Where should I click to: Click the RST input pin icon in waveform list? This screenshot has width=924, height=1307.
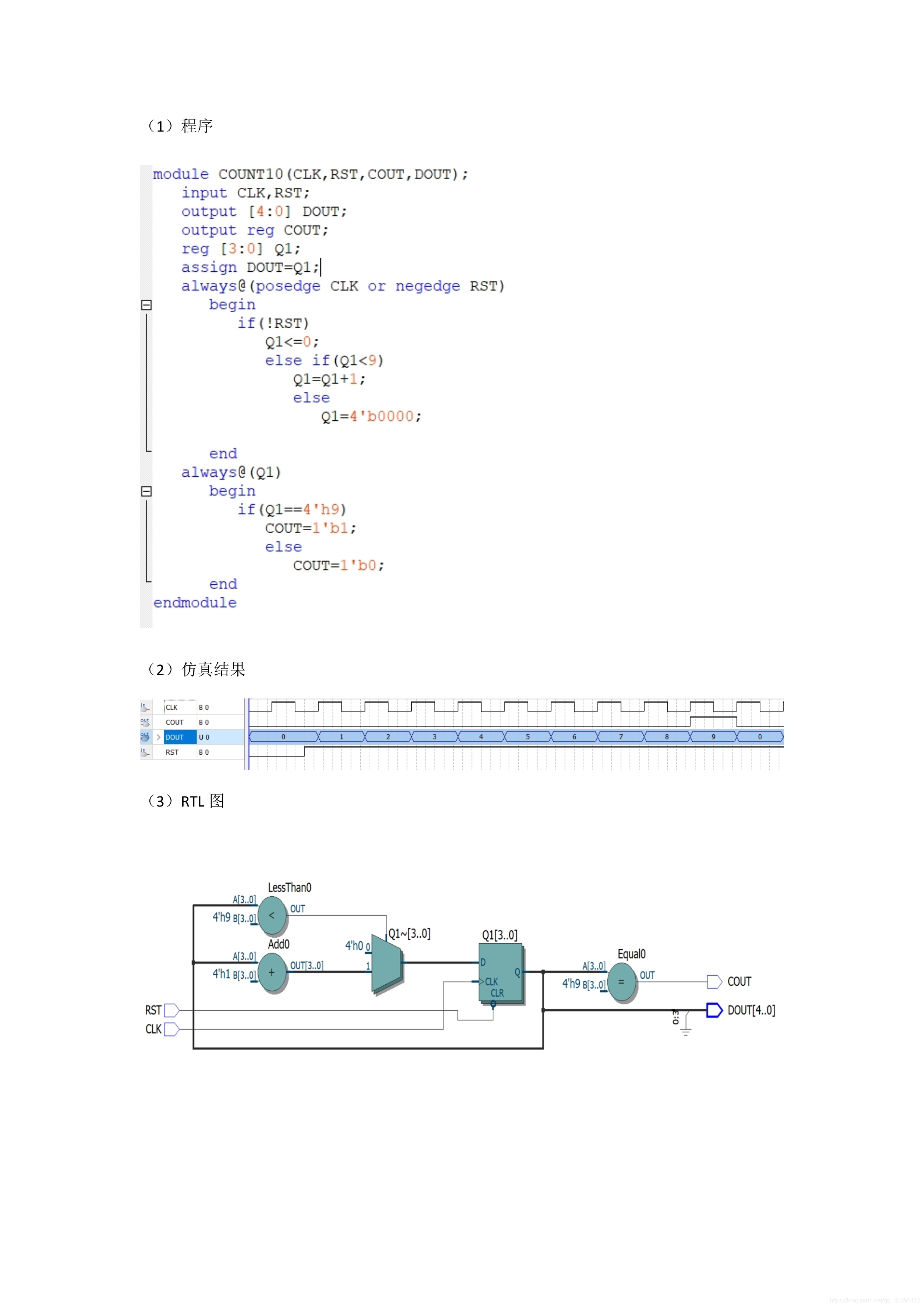tap(145, 752)
